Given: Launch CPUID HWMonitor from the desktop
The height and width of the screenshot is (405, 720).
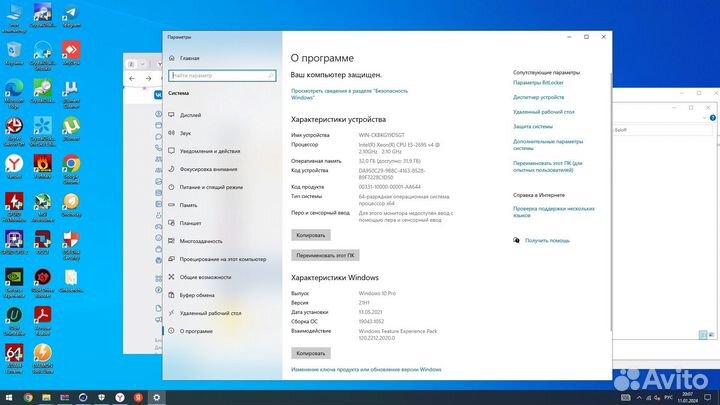Looking at the screenshot, I should (x=14, y=207).
